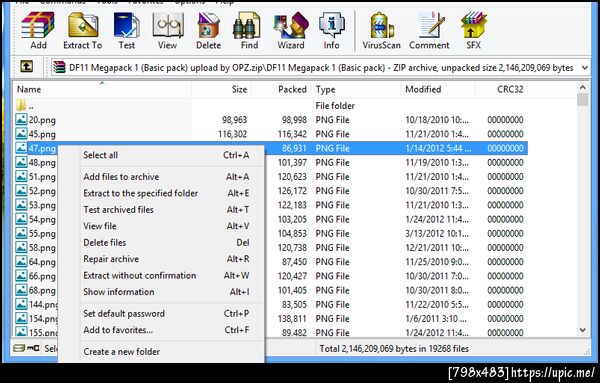Click the Comment toolbar icon
The image size is (600, 383).
429,31
